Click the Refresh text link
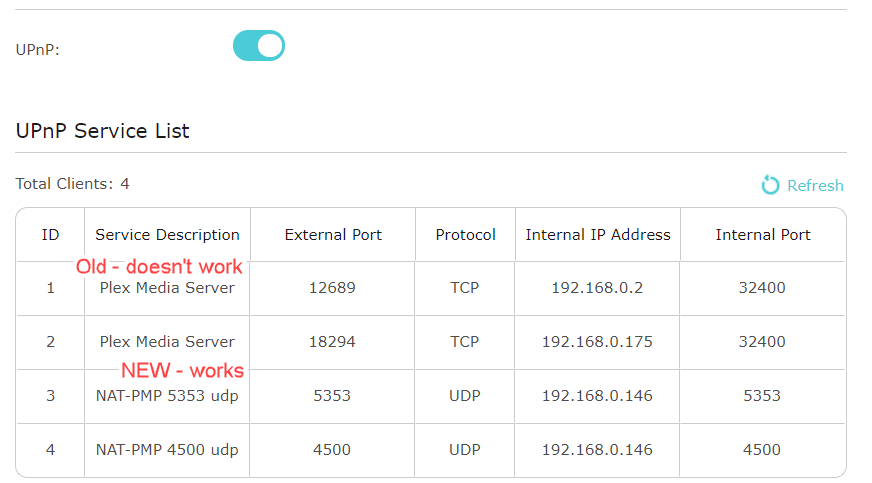Viewport: 872px width, 483px height. point(815,186)
